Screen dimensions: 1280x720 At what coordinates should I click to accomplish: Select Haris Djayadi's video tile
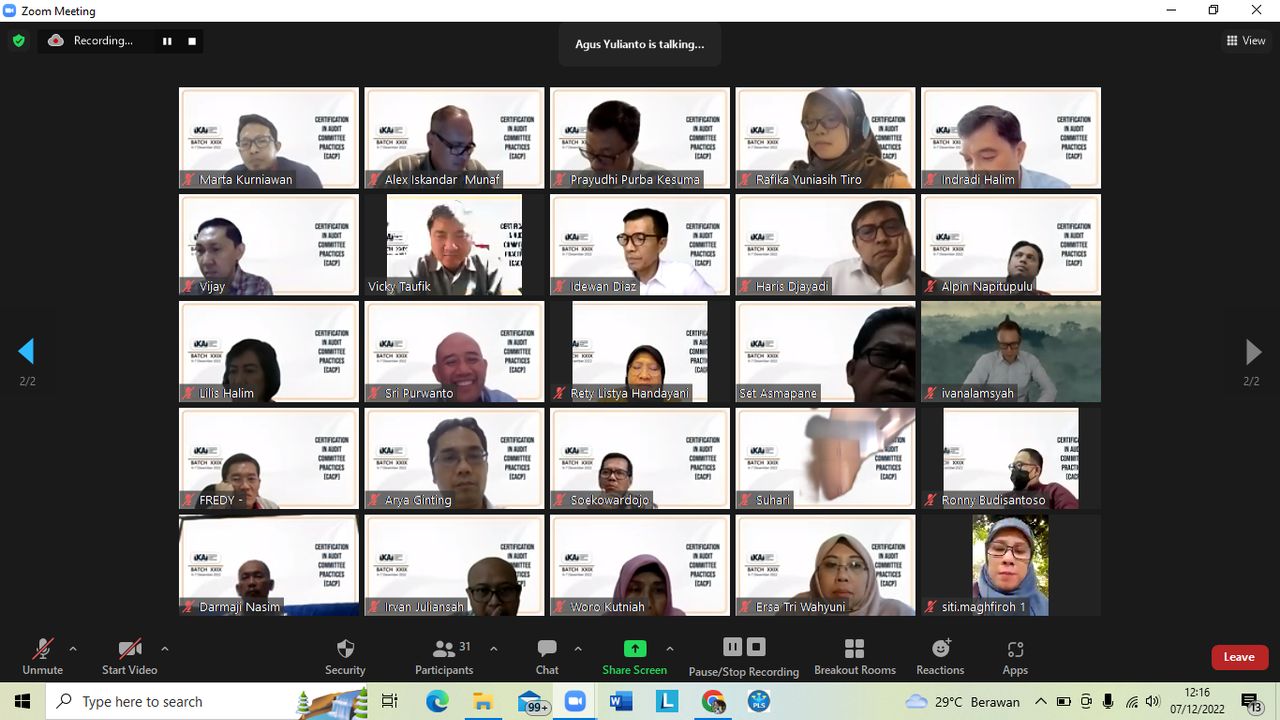pos(825,245)
